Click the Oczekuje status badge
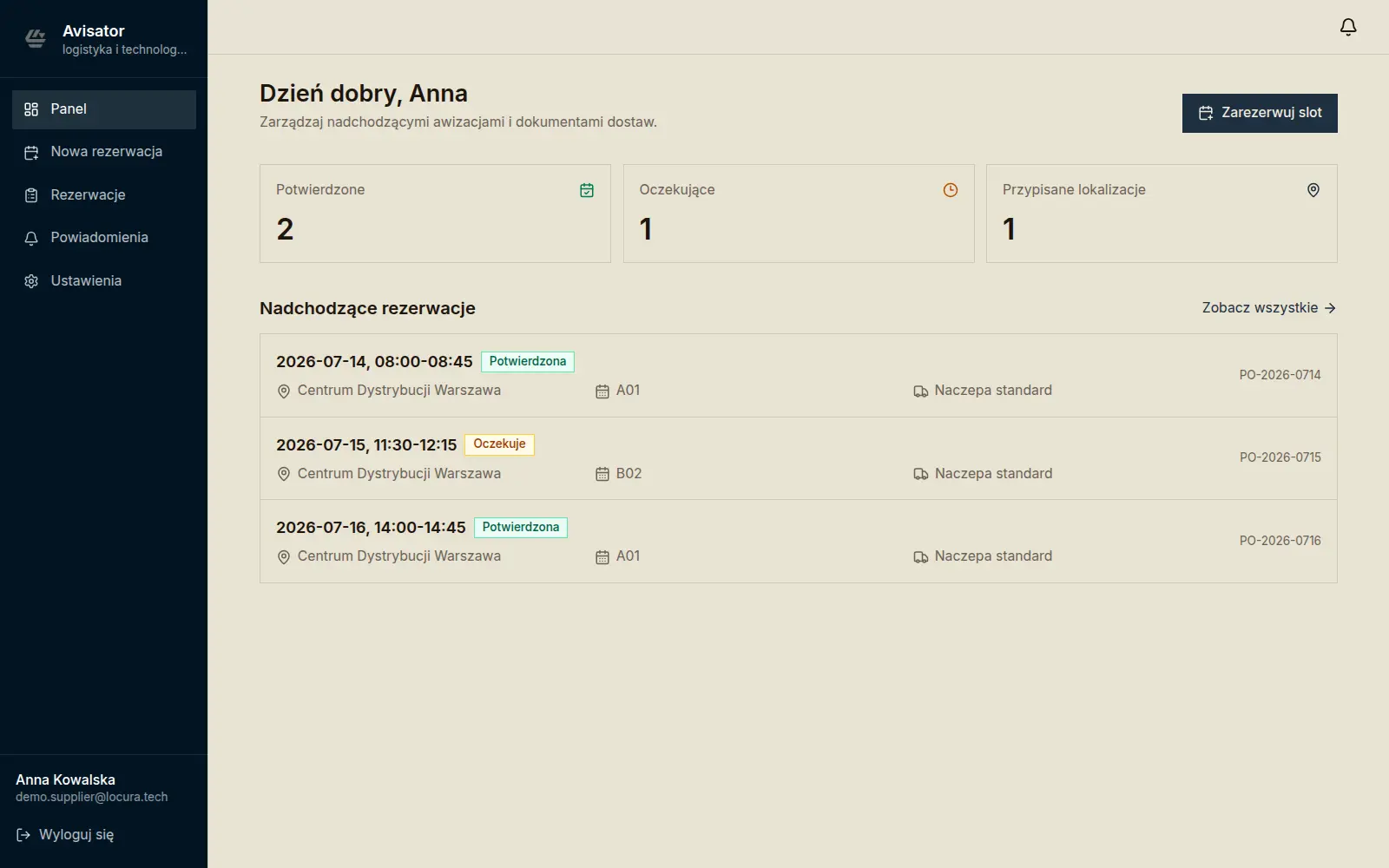The width and height of the screenshot is (1389, 868). pyautogui.click(x=499, y=444)
